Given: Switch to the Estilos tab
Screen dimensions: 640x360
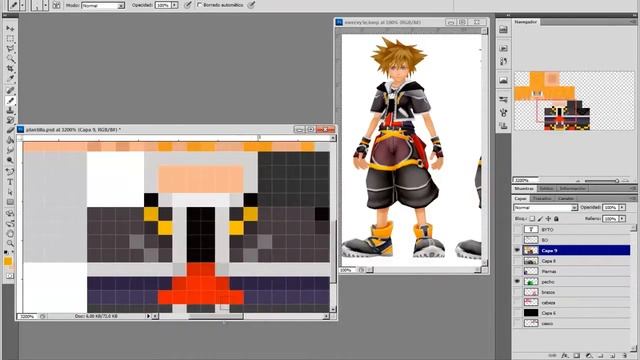Looking at the screenshot, I should pyautogui.click(x=546, y=189).
